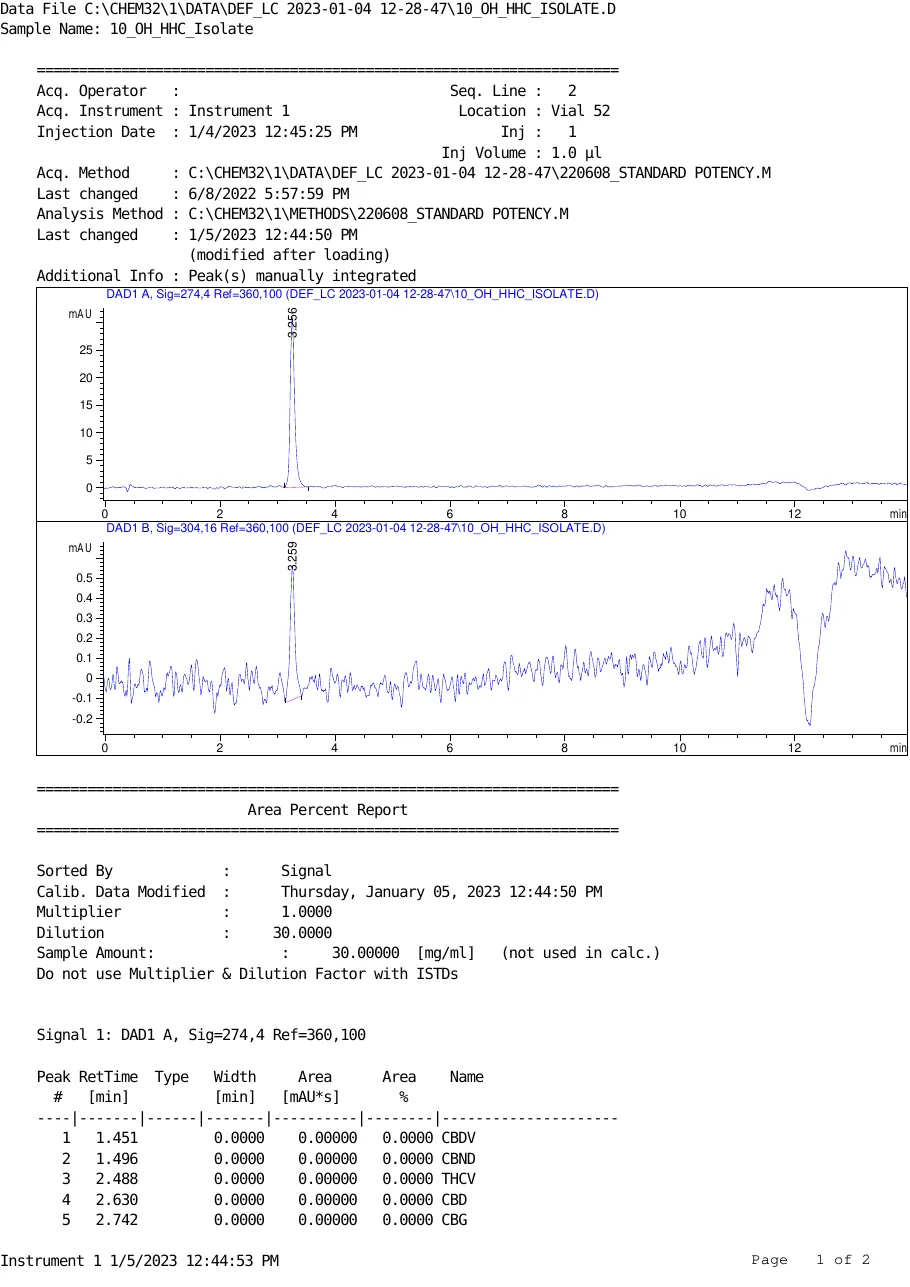This screenshot has width=910, height=1287.
Task: Click the Width column header
Action: (235, 1077)
